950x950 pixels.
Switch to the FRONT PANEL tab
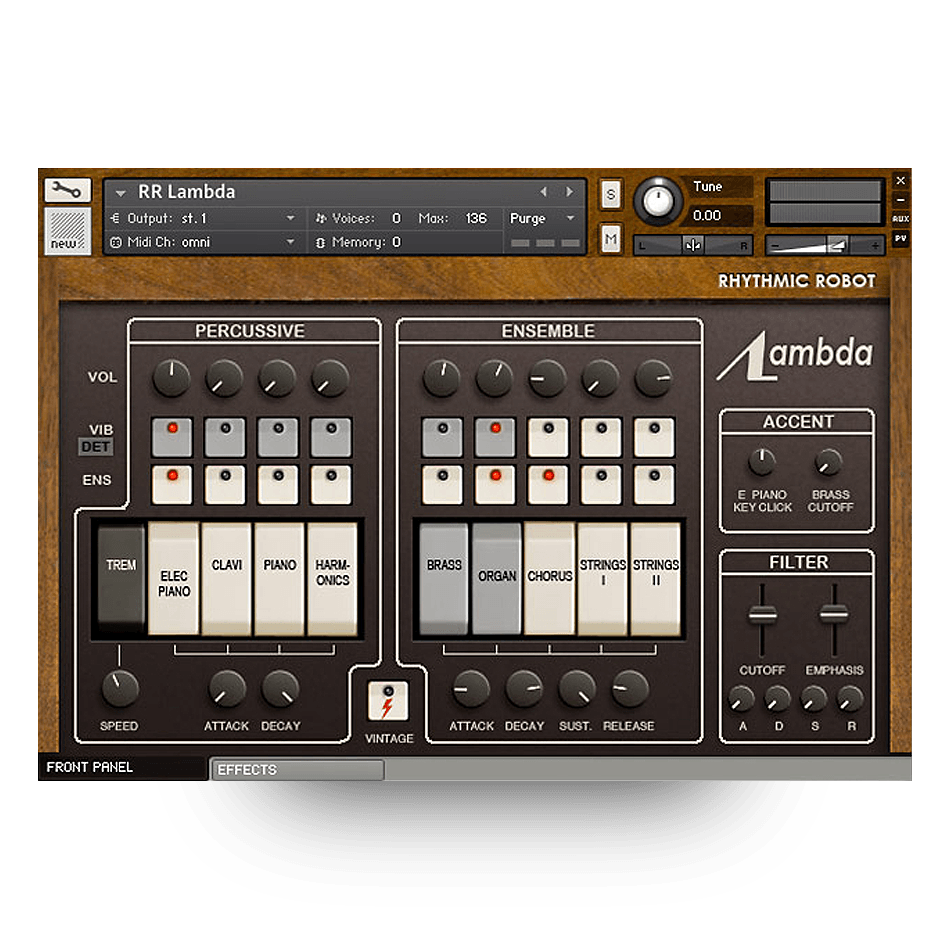point(122,768)
